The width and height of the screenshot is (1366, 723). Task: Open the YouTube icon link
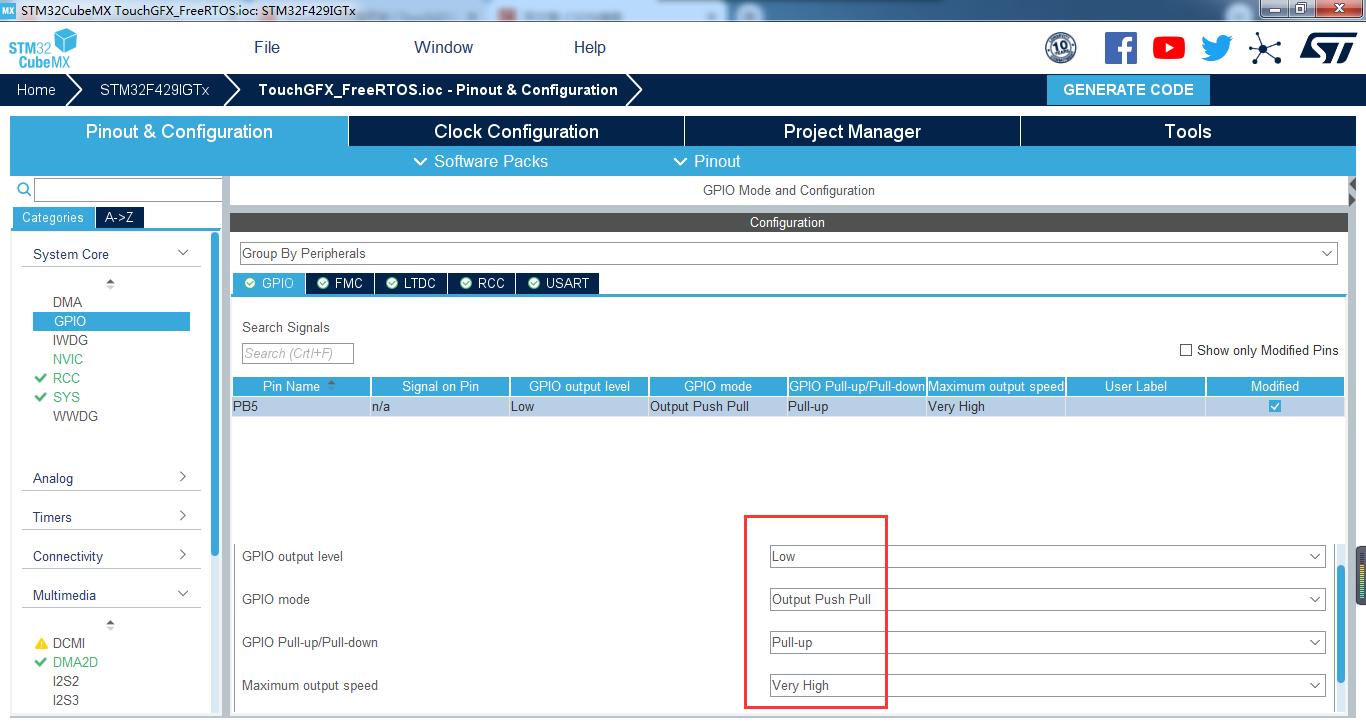(x=1168, y=47)
